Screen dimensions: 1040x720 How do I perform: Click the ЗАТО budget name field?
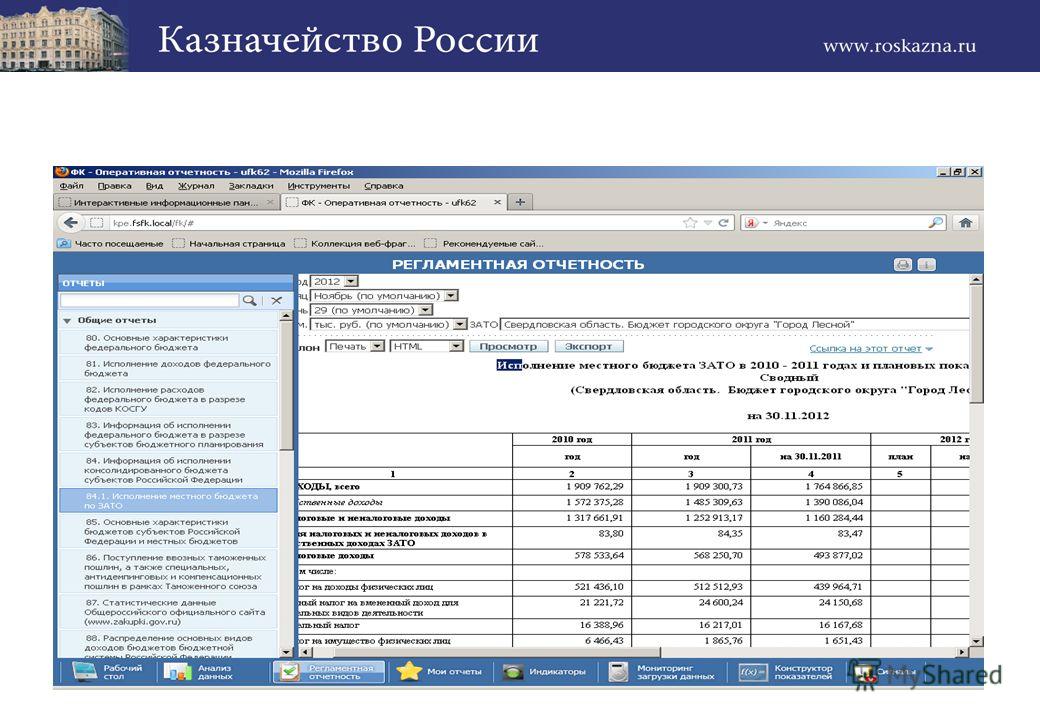click(734, 325)
